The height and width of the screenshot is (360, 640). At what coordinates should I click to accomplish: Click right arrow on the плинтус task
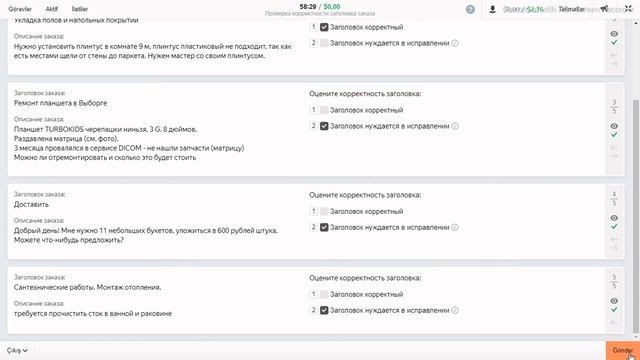point(614,64)
